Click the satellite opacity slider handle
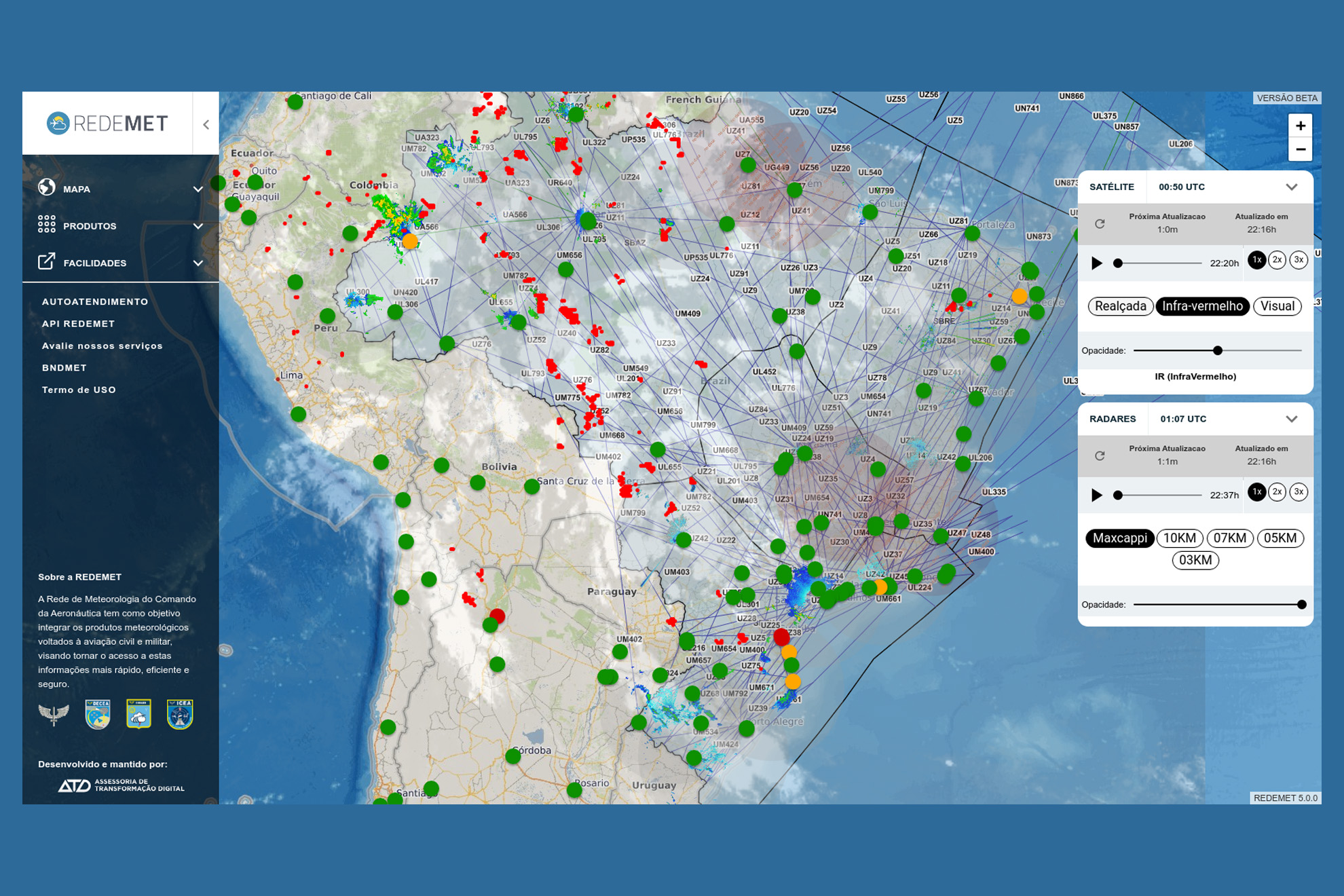Screen dimensions: 1344x896 click(x=1218, y=350)
